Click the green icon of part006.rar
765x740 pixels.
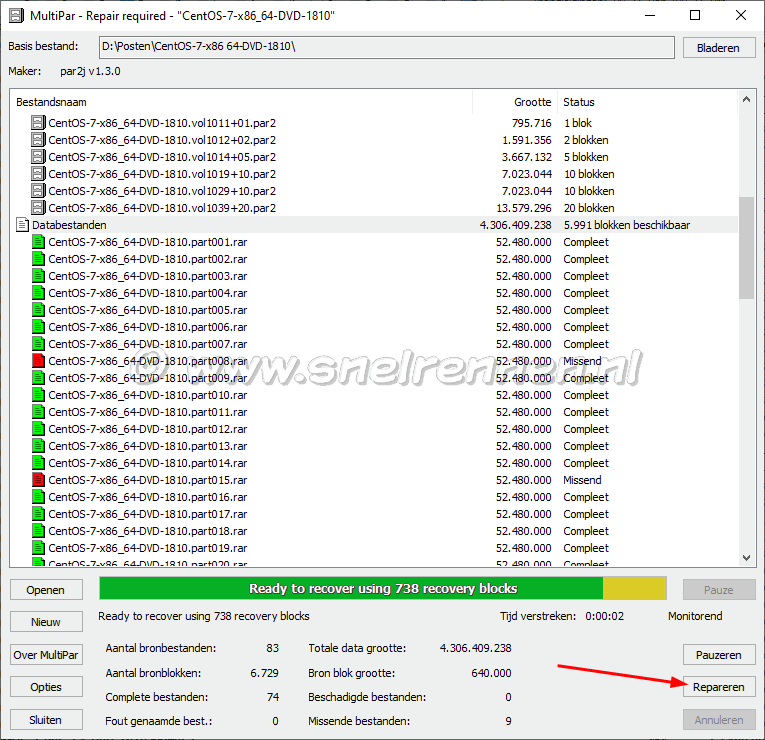click(39, 327)
